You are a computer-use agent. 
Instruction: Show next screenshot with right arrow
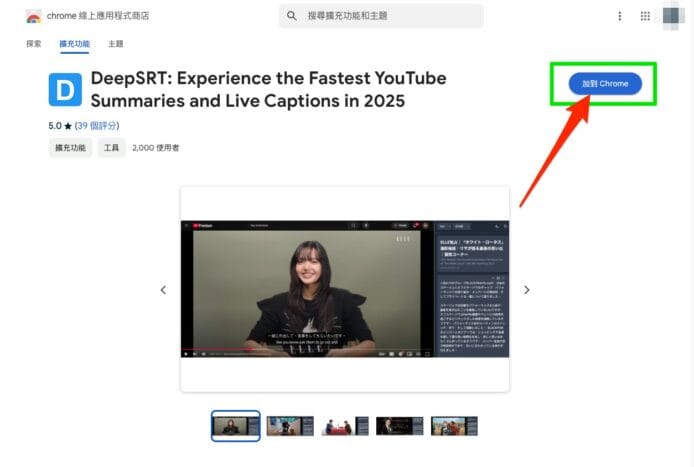point(527,290)
